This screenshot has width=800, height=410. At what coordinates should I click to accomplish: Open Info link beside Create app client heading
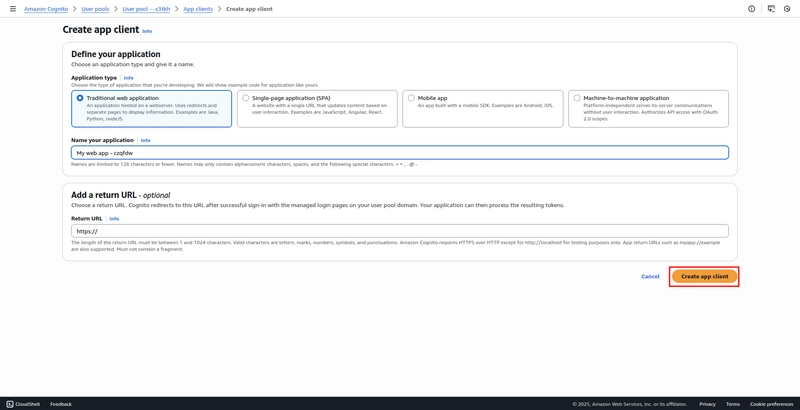click(147, 31)
